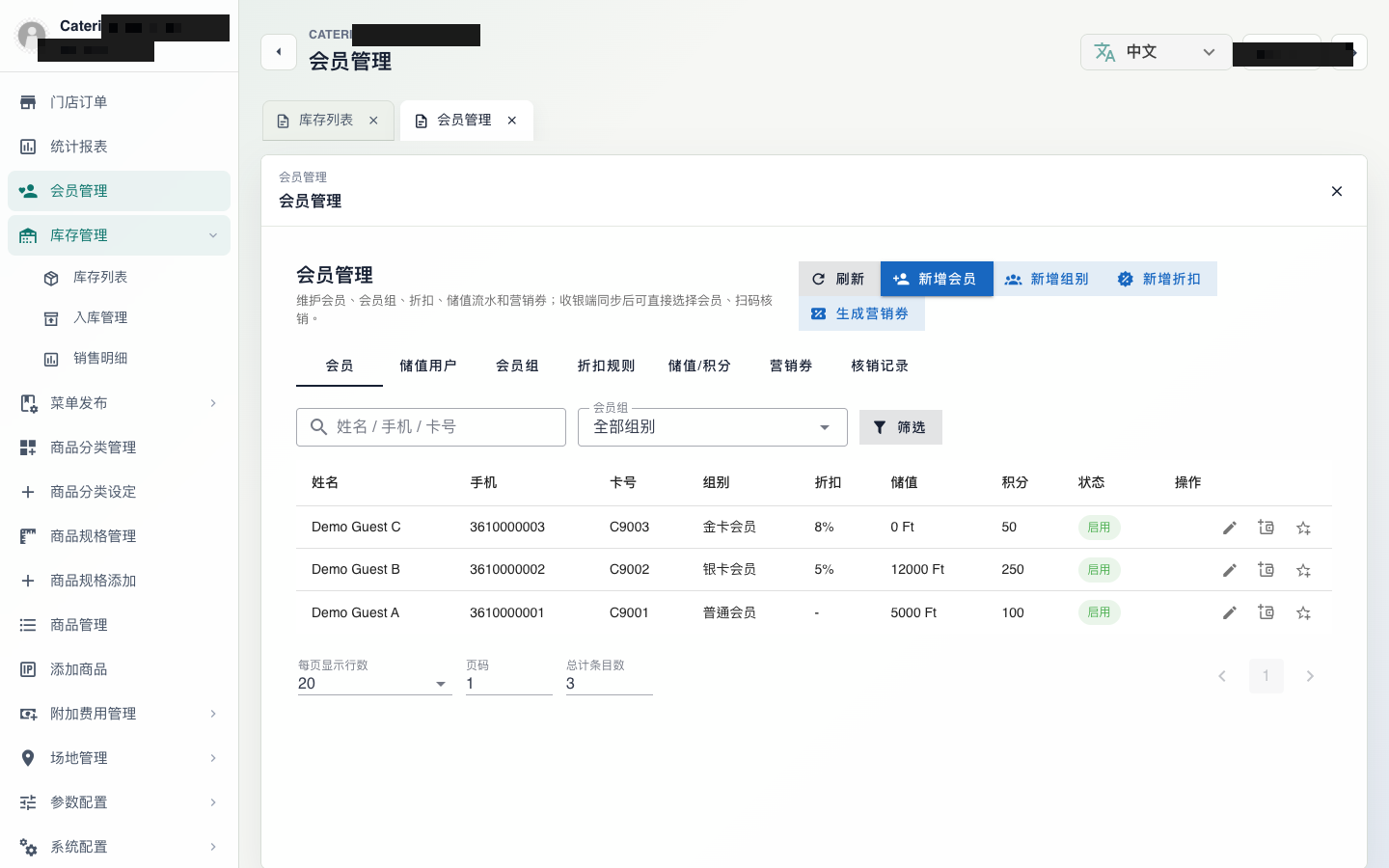Close the 库存列表 page tab
This screenshot has width=1389, height=868.
(373, 121)
